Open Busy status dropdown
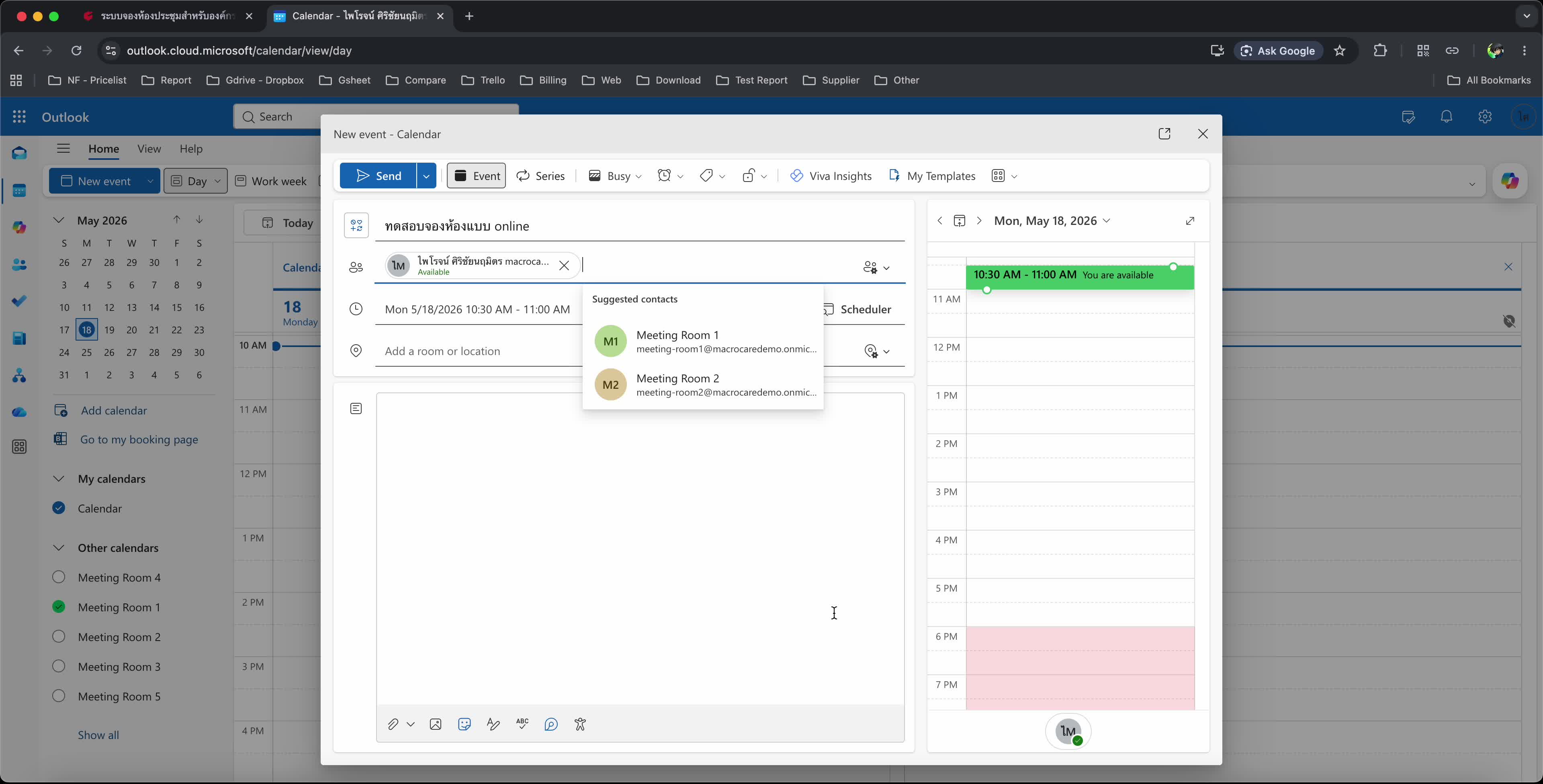Image resolution: width=1543 pixels, height=784 pixels. [615, 176]
